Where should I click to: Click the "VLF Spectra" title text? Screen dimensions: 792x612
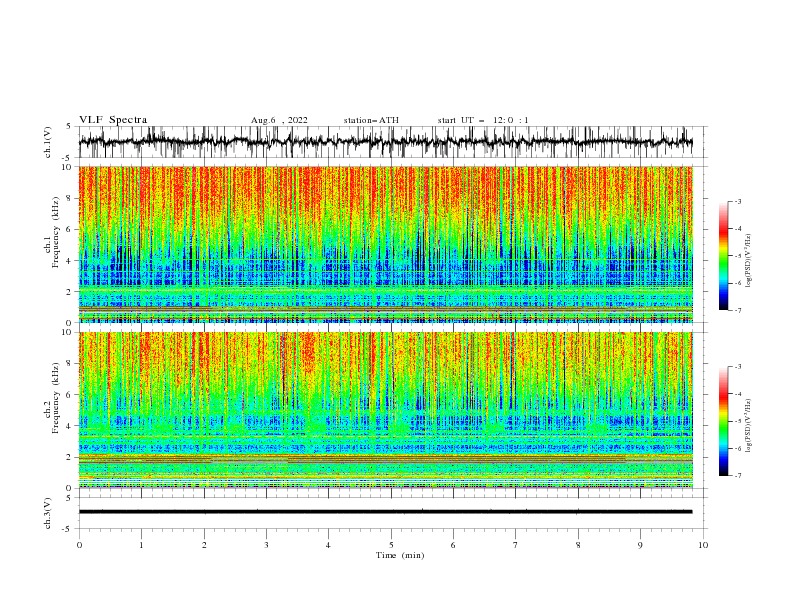pos(113,120)
